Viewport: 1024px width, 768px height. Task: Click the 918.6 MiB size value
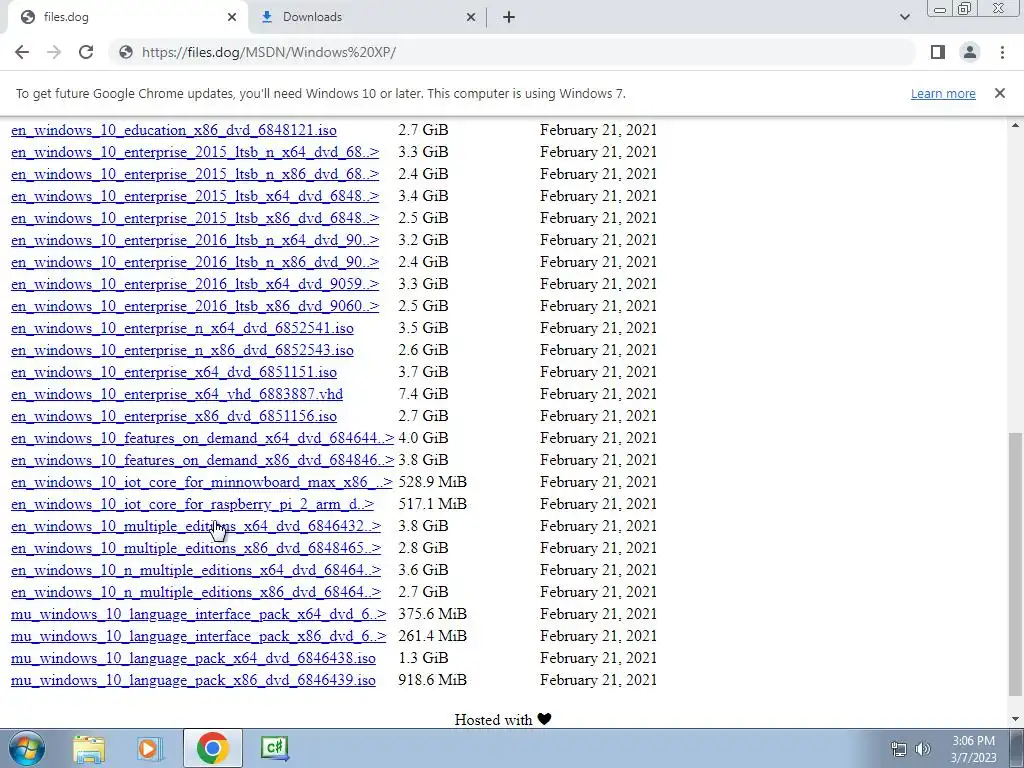(x=432, y=680)
